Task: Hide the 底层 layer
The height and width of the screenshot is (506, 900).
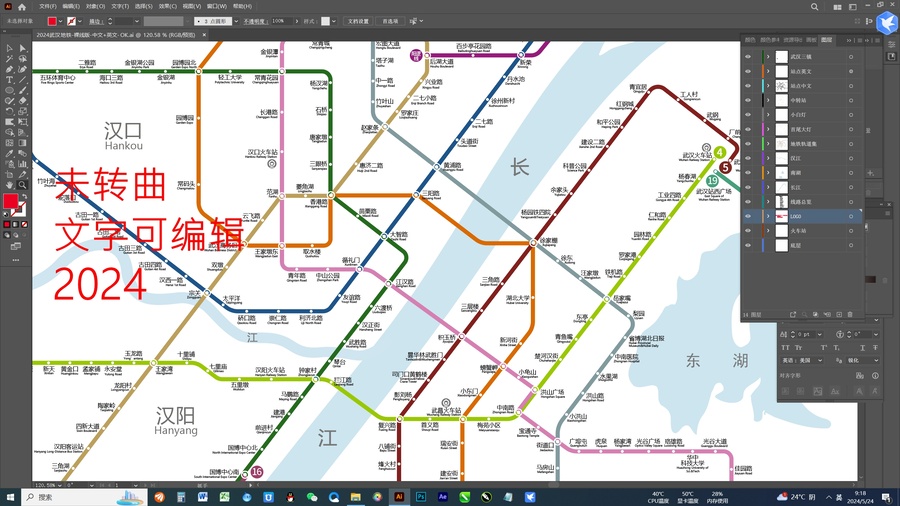Action: pyautogui.click(x=747, y=245)
